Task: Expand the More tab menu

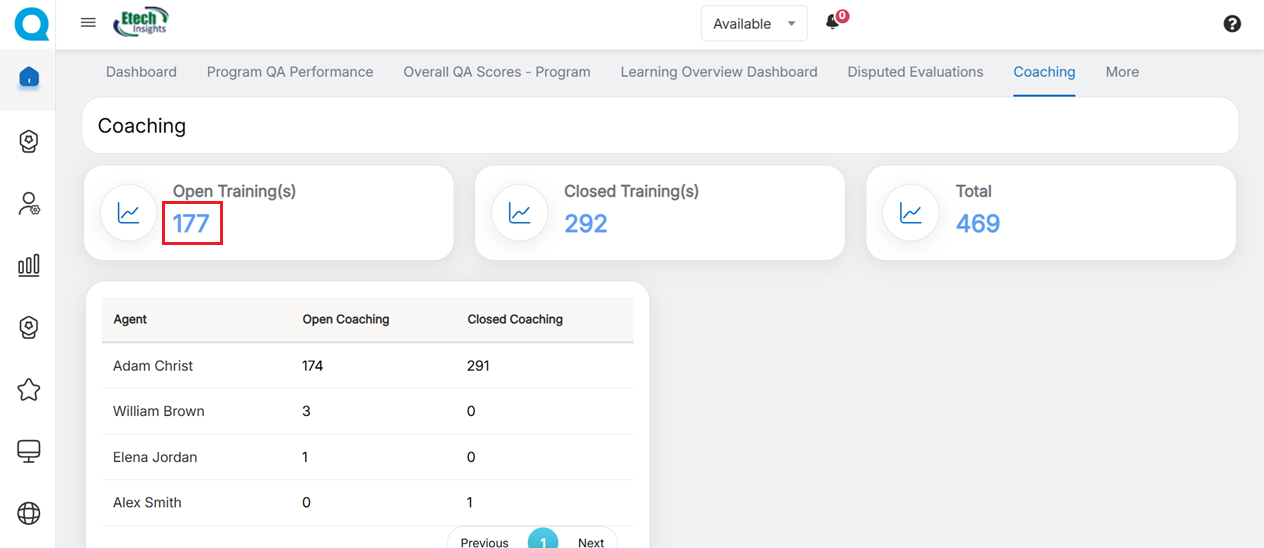Action: (x=1122, y=72)
